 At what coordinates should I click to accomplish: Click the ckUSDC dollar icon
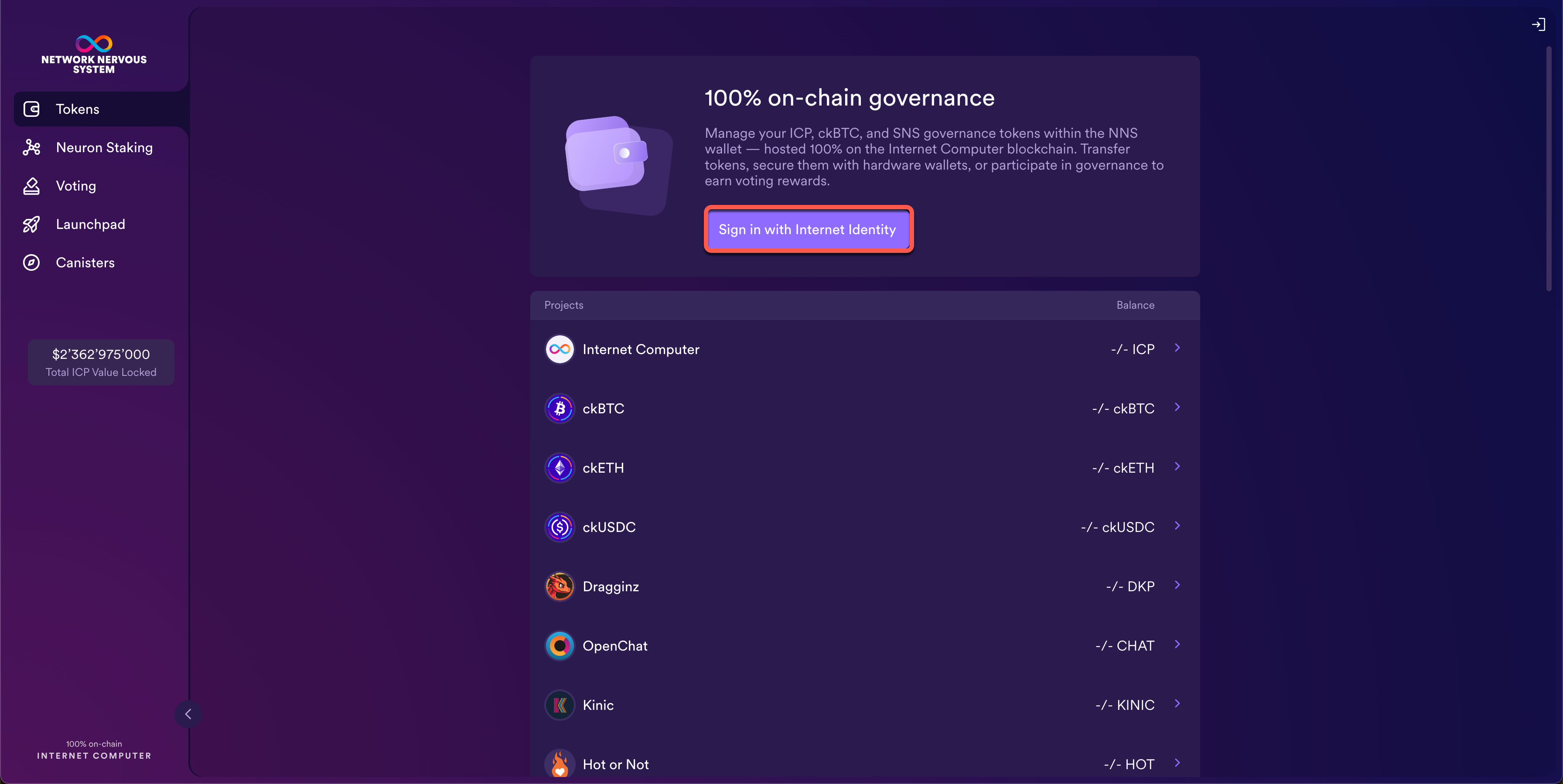click(560, 527)
